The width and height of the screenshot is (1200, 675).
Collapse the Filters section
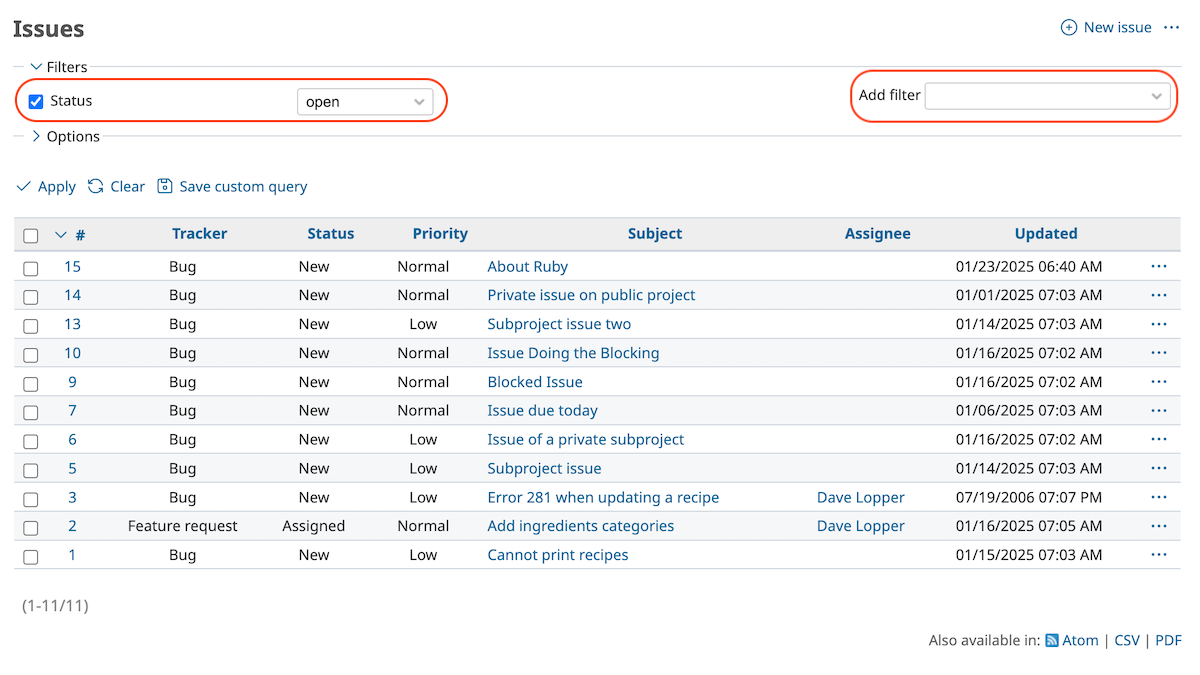coord(34,67)
